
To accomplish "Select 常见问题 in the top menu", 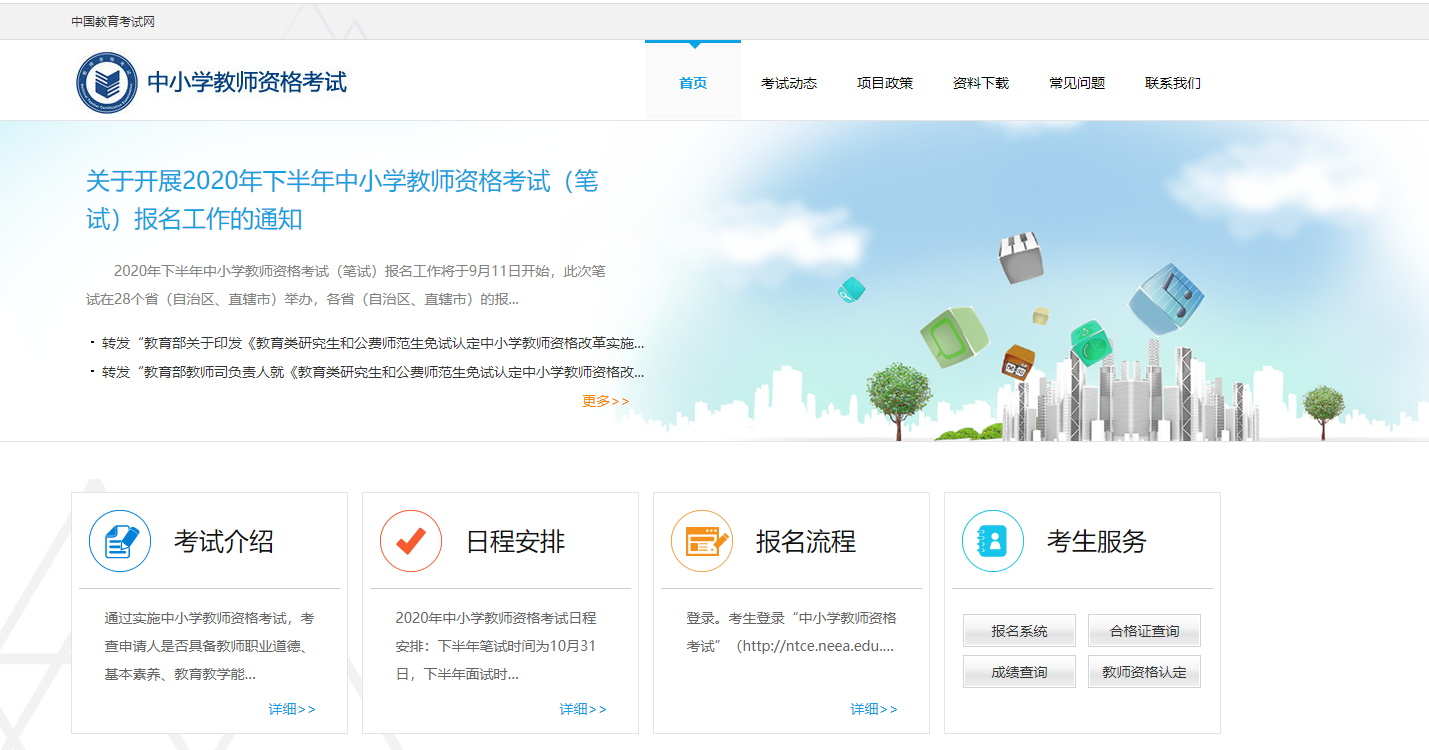I will tap(1077, 83).
